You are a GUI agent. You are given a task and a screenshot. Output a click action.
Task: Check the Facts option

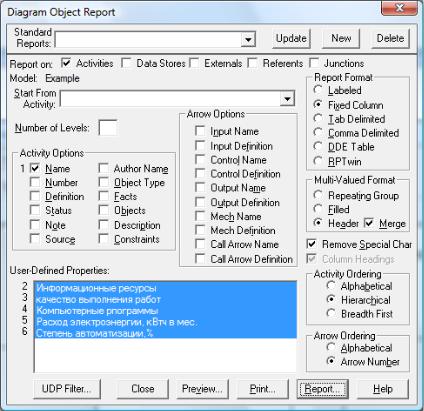coord(104,196)
